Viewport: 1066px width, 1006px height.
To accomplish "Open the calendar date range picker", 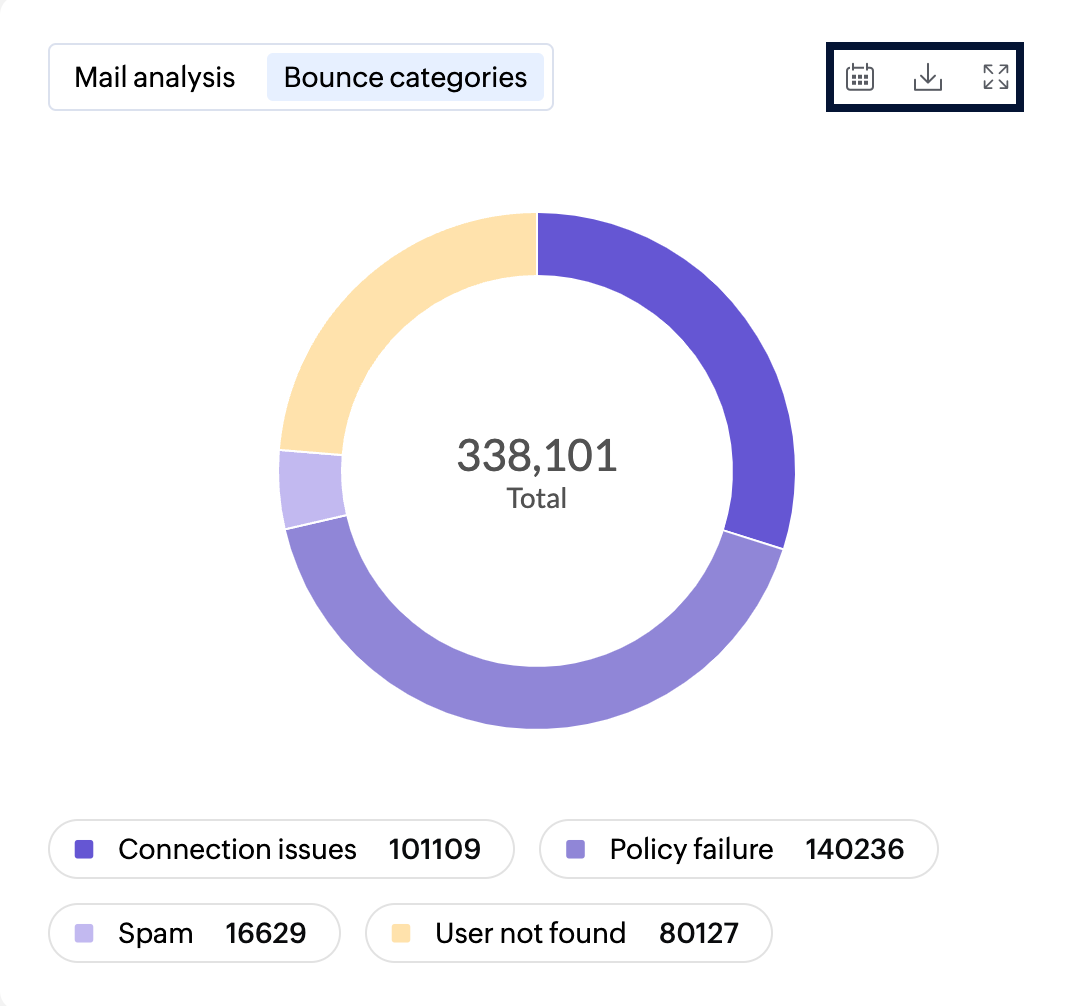I will [860, 77].
